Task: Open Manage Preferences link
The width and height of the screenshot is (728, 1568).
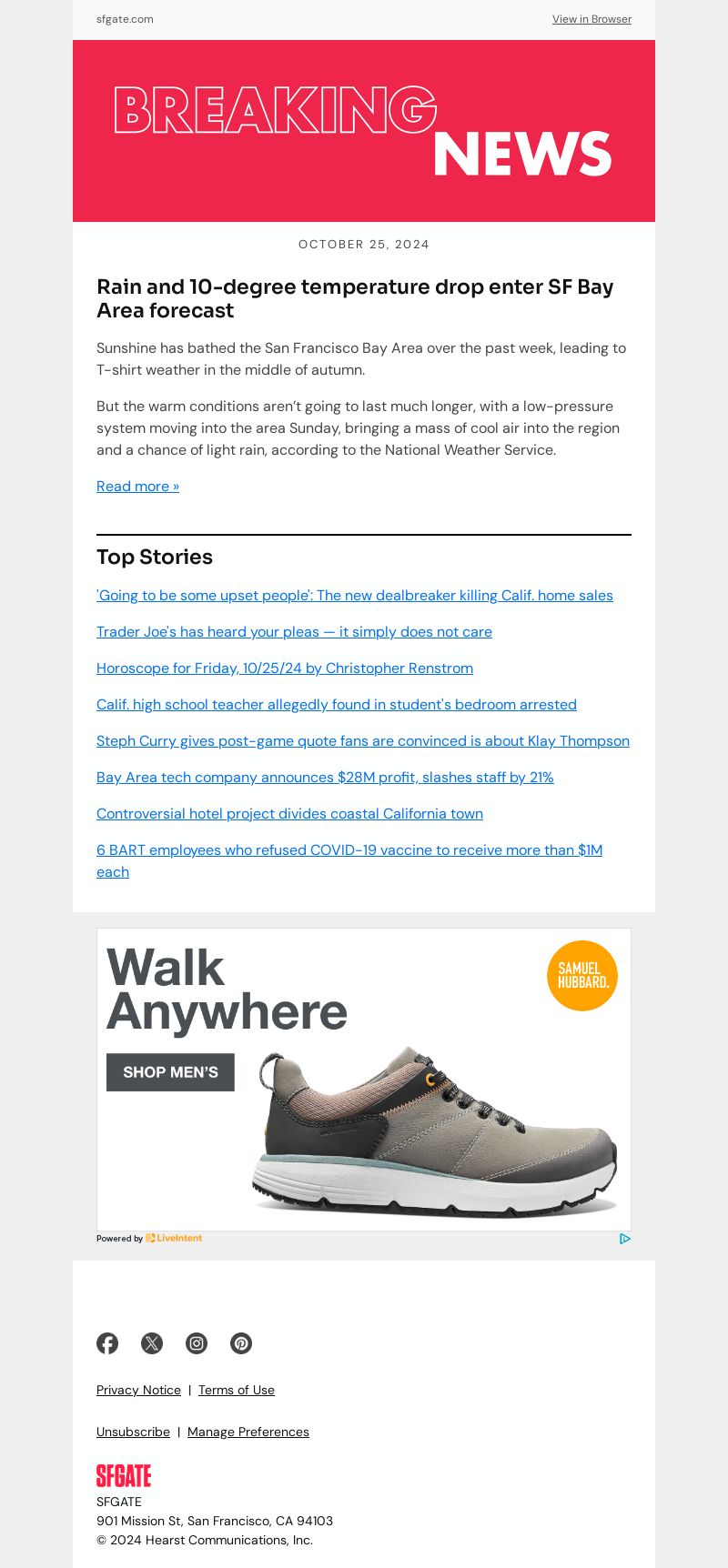Action: [x=248, y=1432]
